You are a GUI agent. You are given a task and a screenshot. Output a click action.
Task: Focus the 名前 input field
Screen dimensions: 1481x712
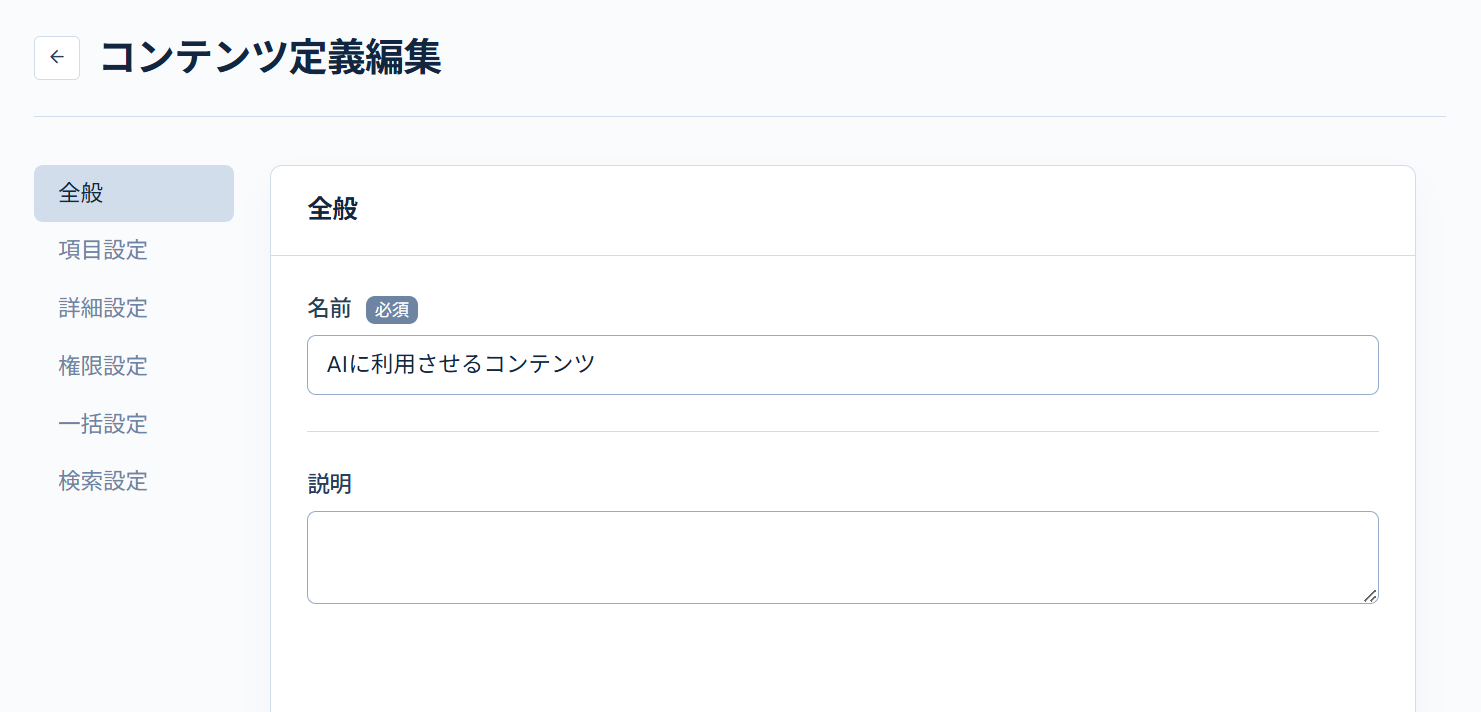tap(842, 365)
